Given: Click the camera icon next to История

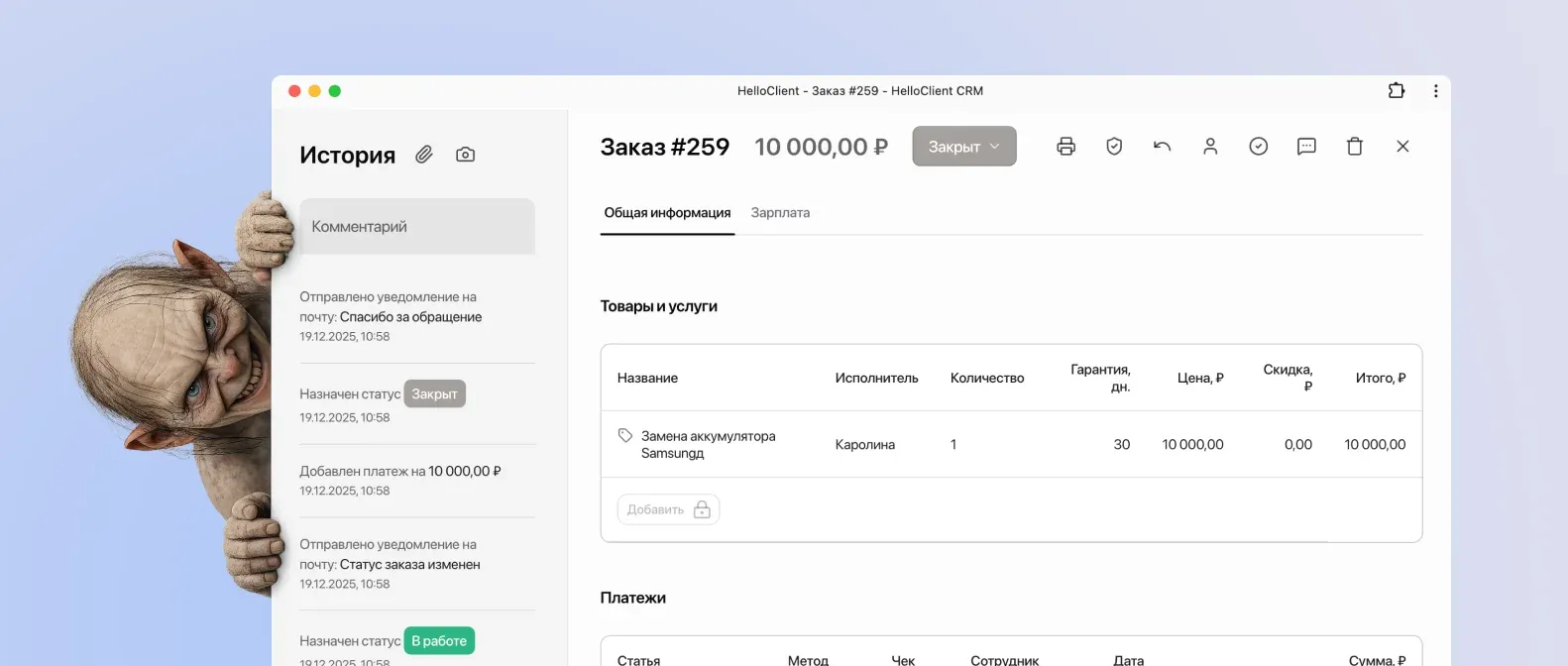Looking at the screenshot, I should pyautogui.click(x=465, y=155).
